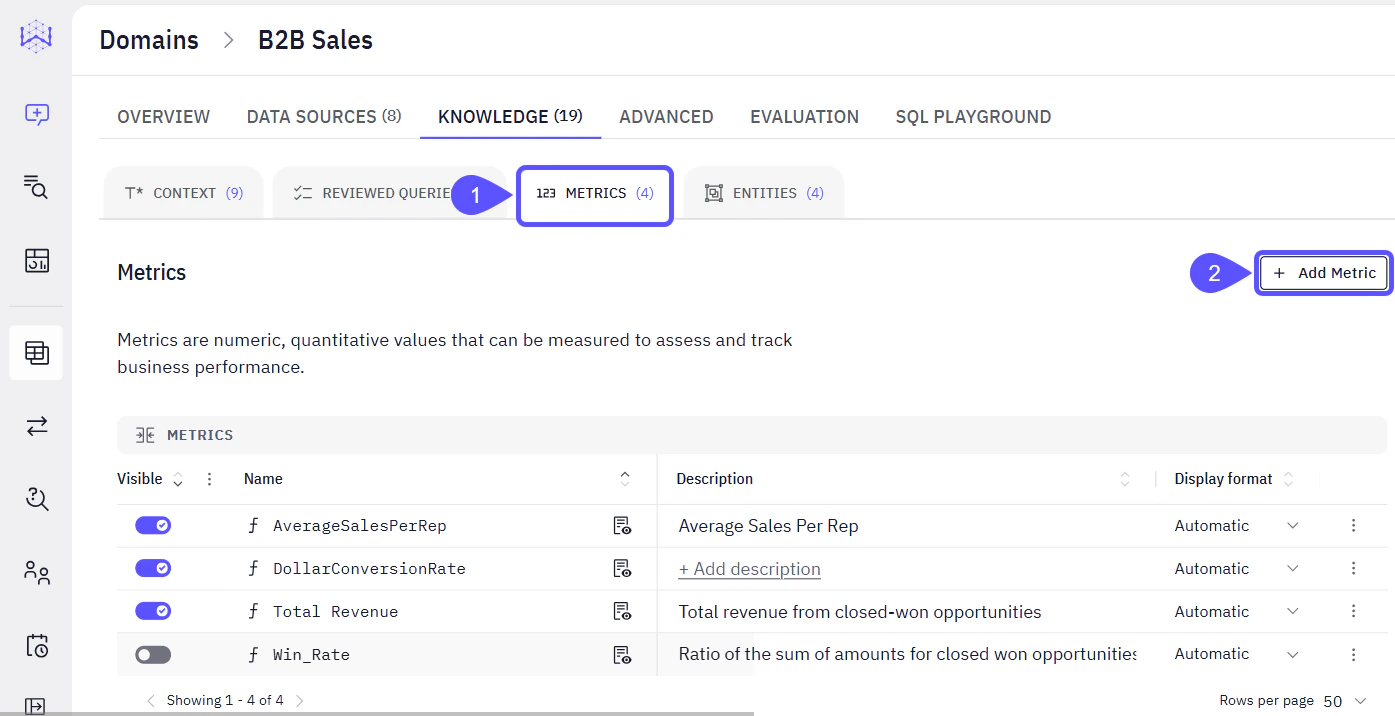This screenshot has width=1395, height=716.
Task: Click the Name column sort chevron
Action: click(x=624, y=479)
